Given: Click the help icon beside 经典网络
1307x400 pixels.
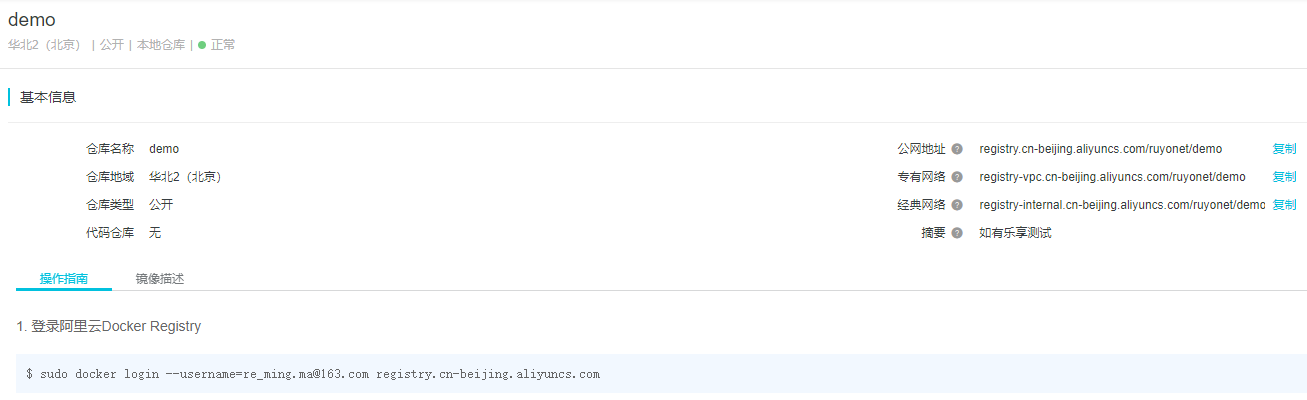Looking at the screenshot, I should pos(957,205).
